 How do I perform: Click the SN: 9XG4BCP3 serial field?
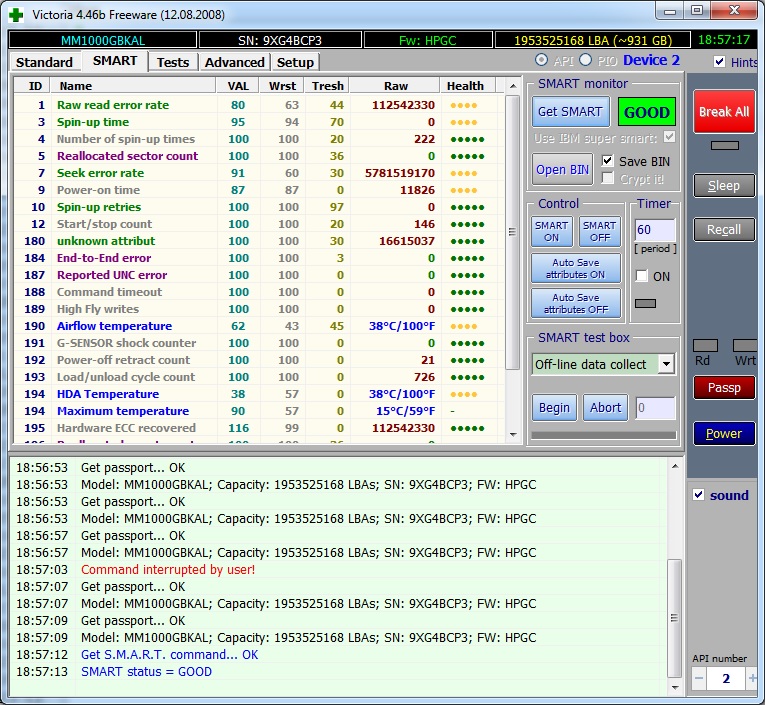280,40
